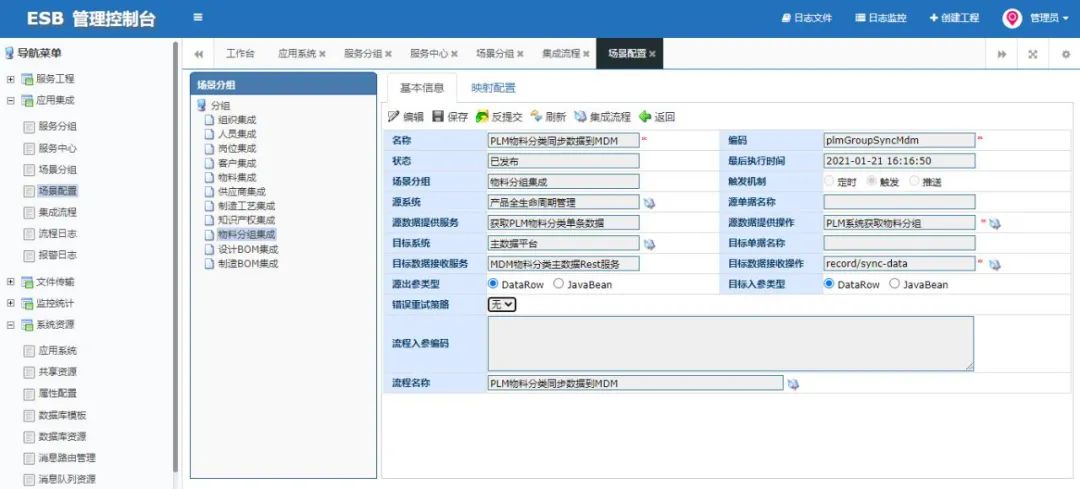Click the pink user avatar icon

point(1011,19)
